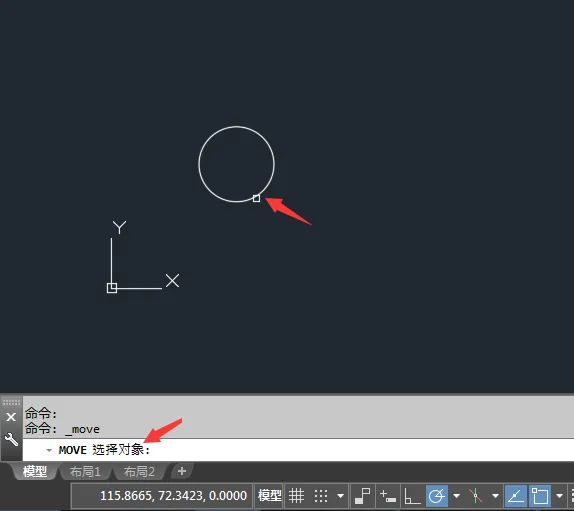574x511 pixels.
Task: Toggle ortho mode icon
Action: point(412,496)
